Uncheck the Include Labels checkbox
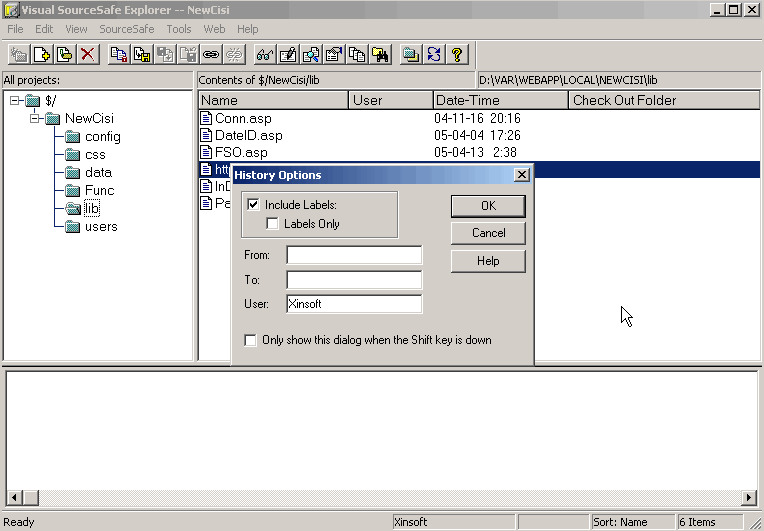Screen dimensions: 764x531 [x=253, y=204]
